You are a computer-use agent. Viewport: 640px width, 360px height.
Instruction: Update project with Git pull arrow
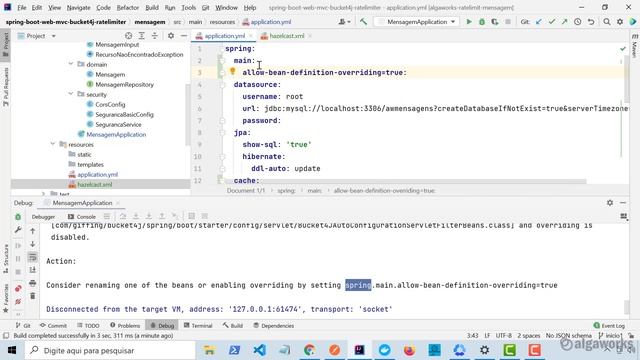tap(539, 22)
